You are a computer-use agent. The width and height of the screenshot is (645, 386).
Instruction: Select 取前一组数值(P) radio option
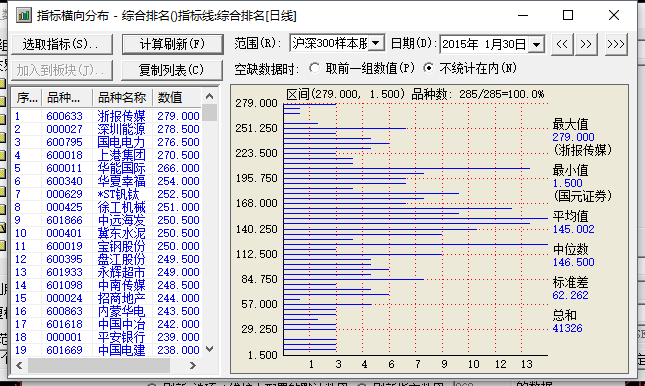tap(315, 68)
